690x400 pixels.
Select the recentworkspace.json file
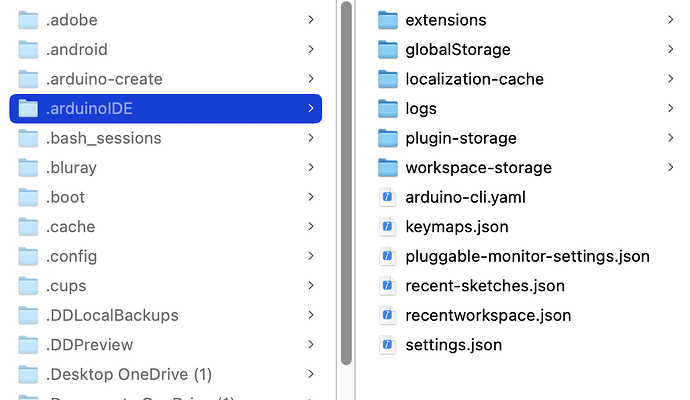coord(488,315)
